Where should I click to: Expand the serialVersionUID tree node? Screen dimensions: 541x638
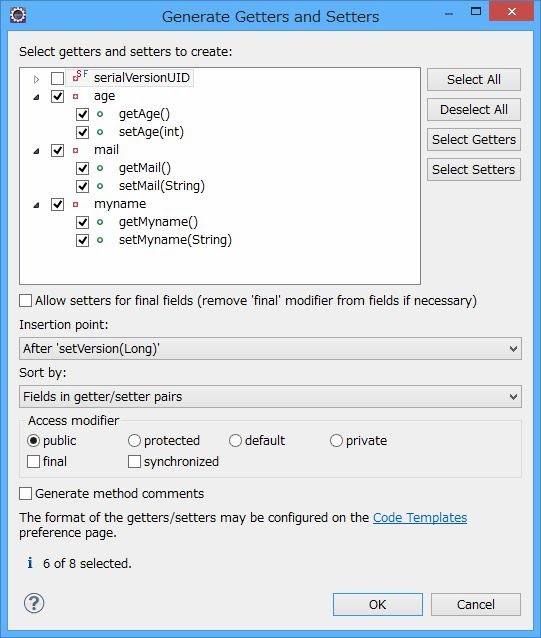click(x=37, y=79)
